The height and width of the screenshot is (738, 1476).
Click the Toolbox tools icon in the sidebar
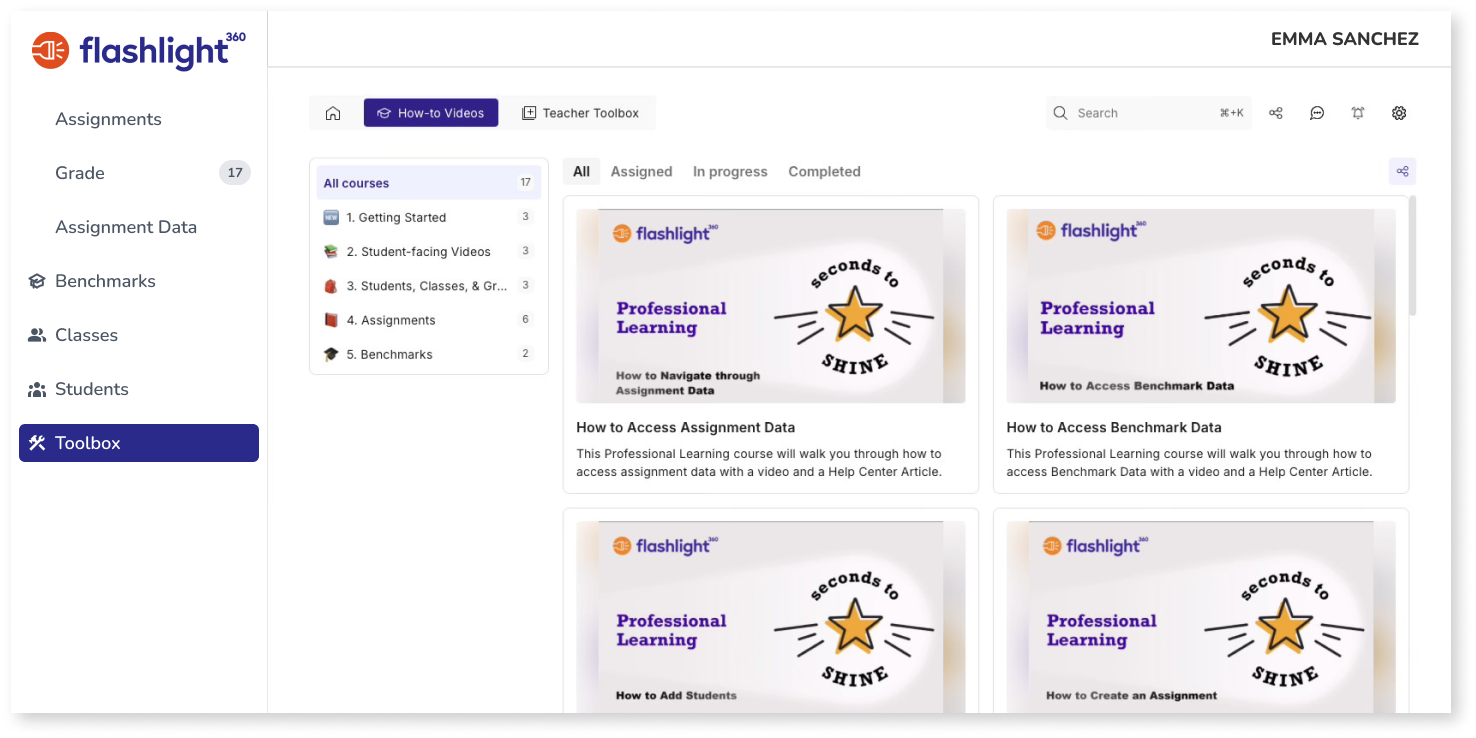point(37,443)
